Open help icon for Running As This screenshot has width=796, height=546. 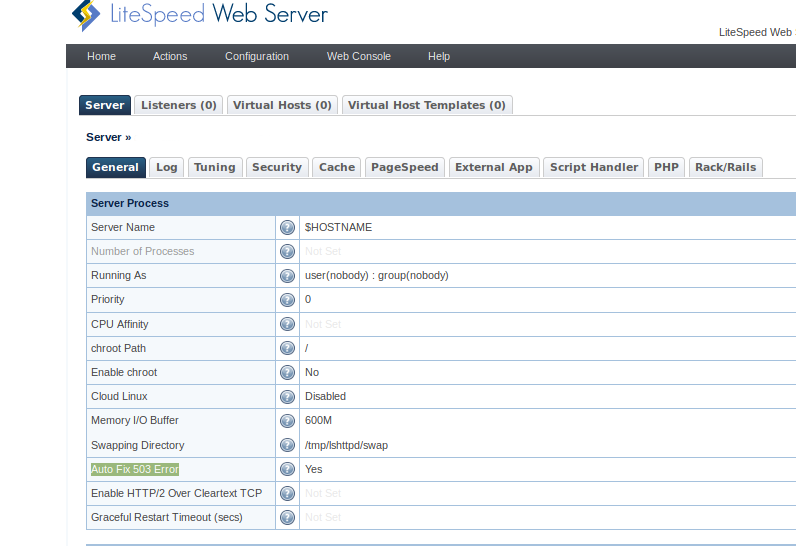point(287,276)
